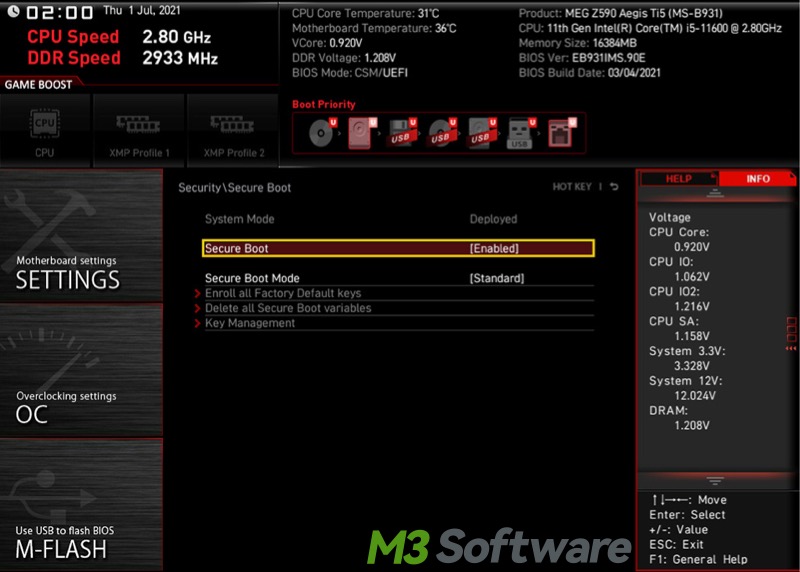Select the USB key boot device icon
The image size is (800, 572).
click(x=521, y=133)
